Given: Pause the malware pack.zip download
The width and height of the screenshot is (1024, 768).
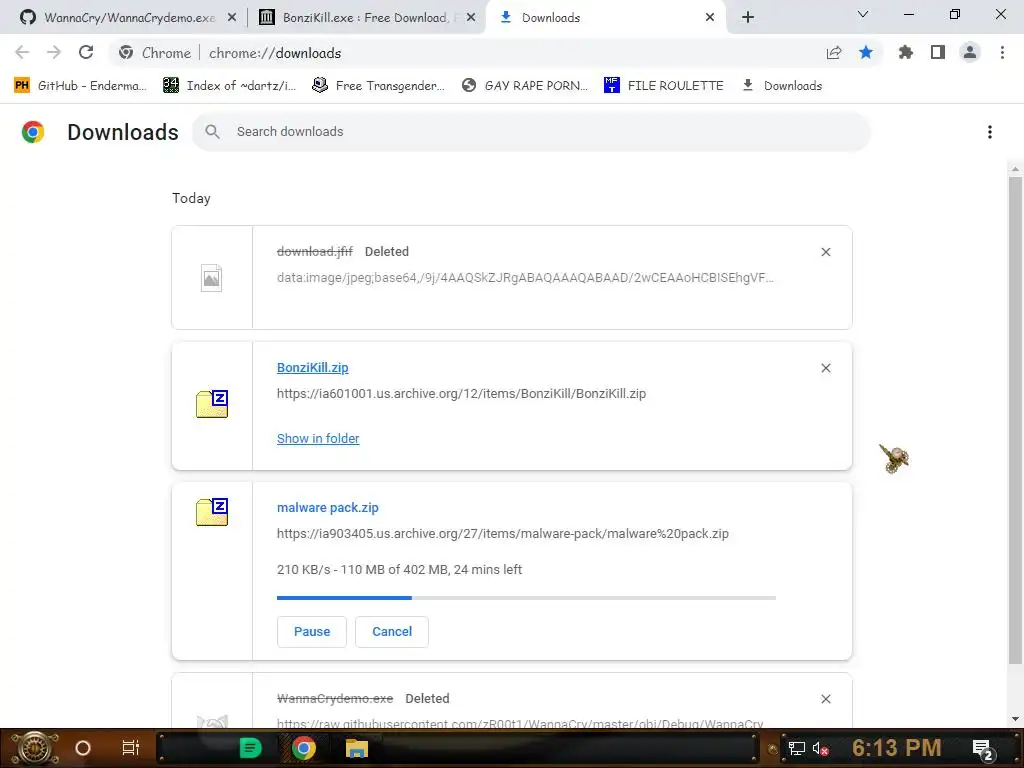Looking at the screenshot, I should [x=312, y=632].
